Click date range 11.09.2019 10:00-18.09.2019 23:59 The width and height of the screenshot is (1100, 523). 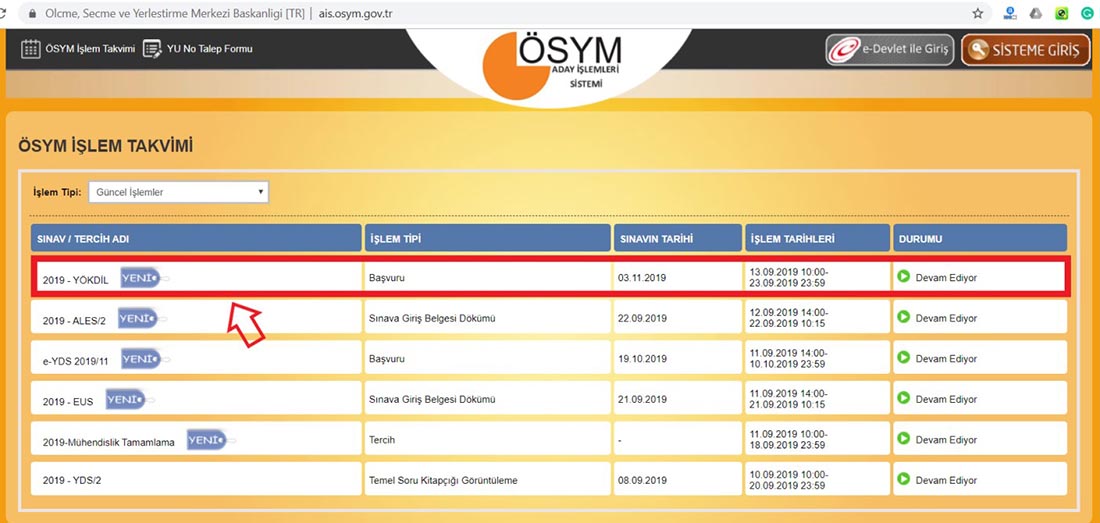789,440
